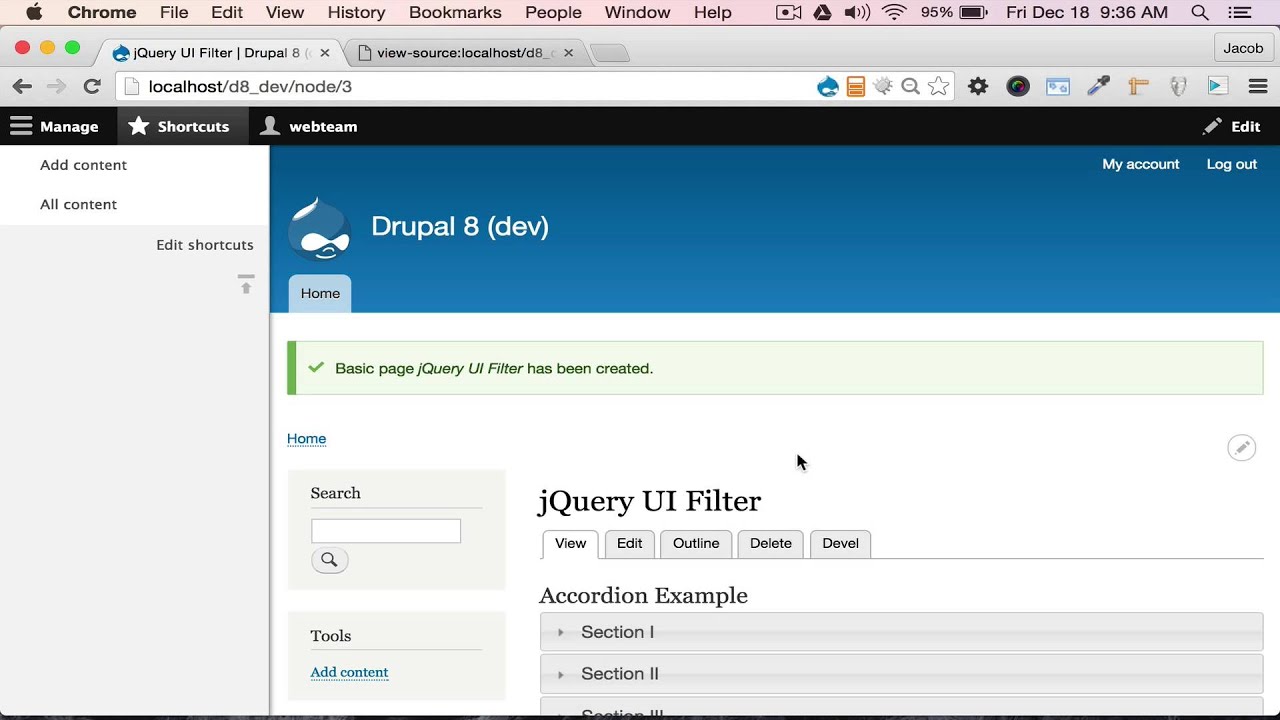Viewport: 1280px width, 720px height.
Task: Click the magnifier zoom icon in address bar
Action: tap(910, 87)
